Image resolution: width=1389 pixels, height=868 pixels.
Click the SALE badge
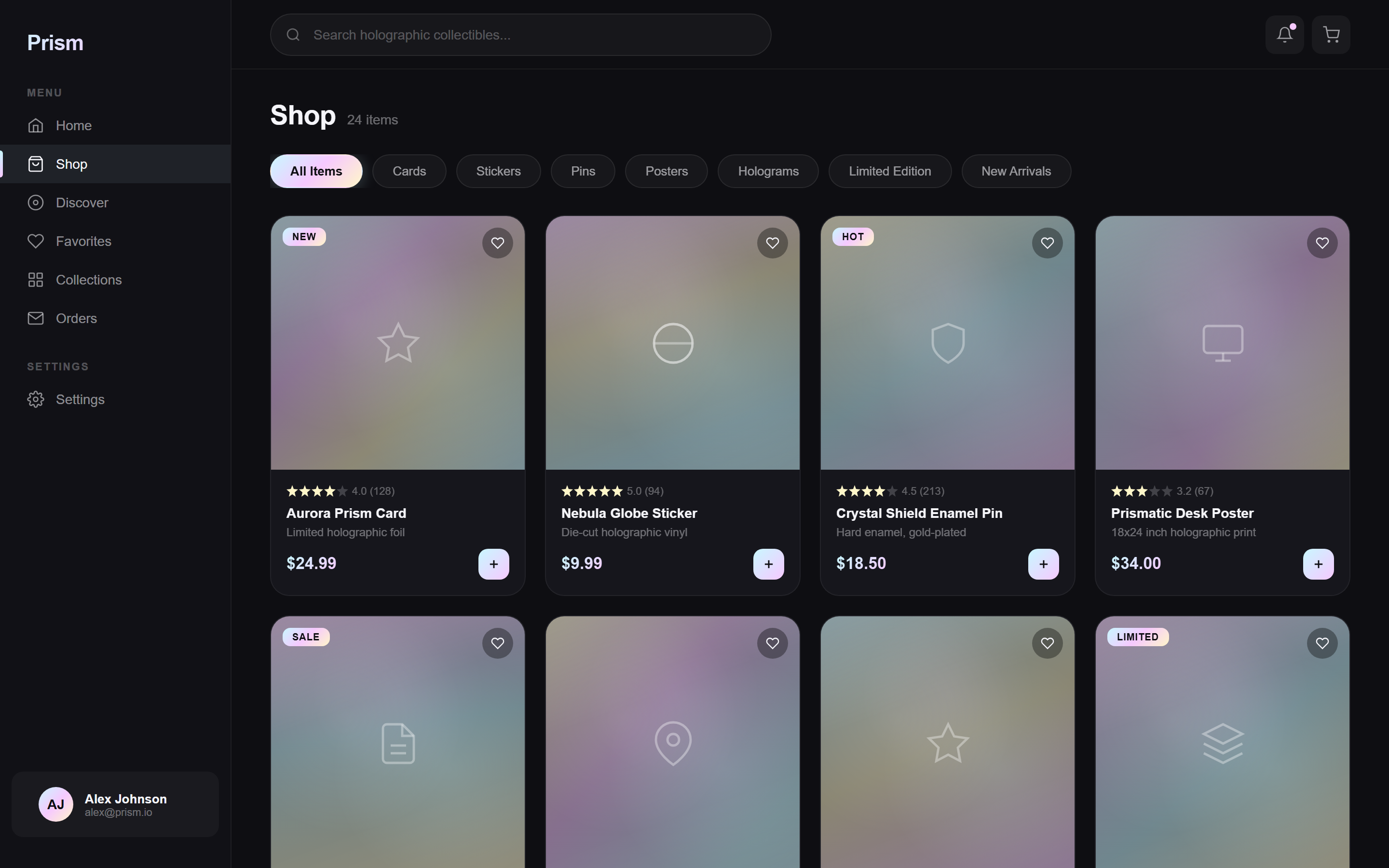[x=306, y=637]
